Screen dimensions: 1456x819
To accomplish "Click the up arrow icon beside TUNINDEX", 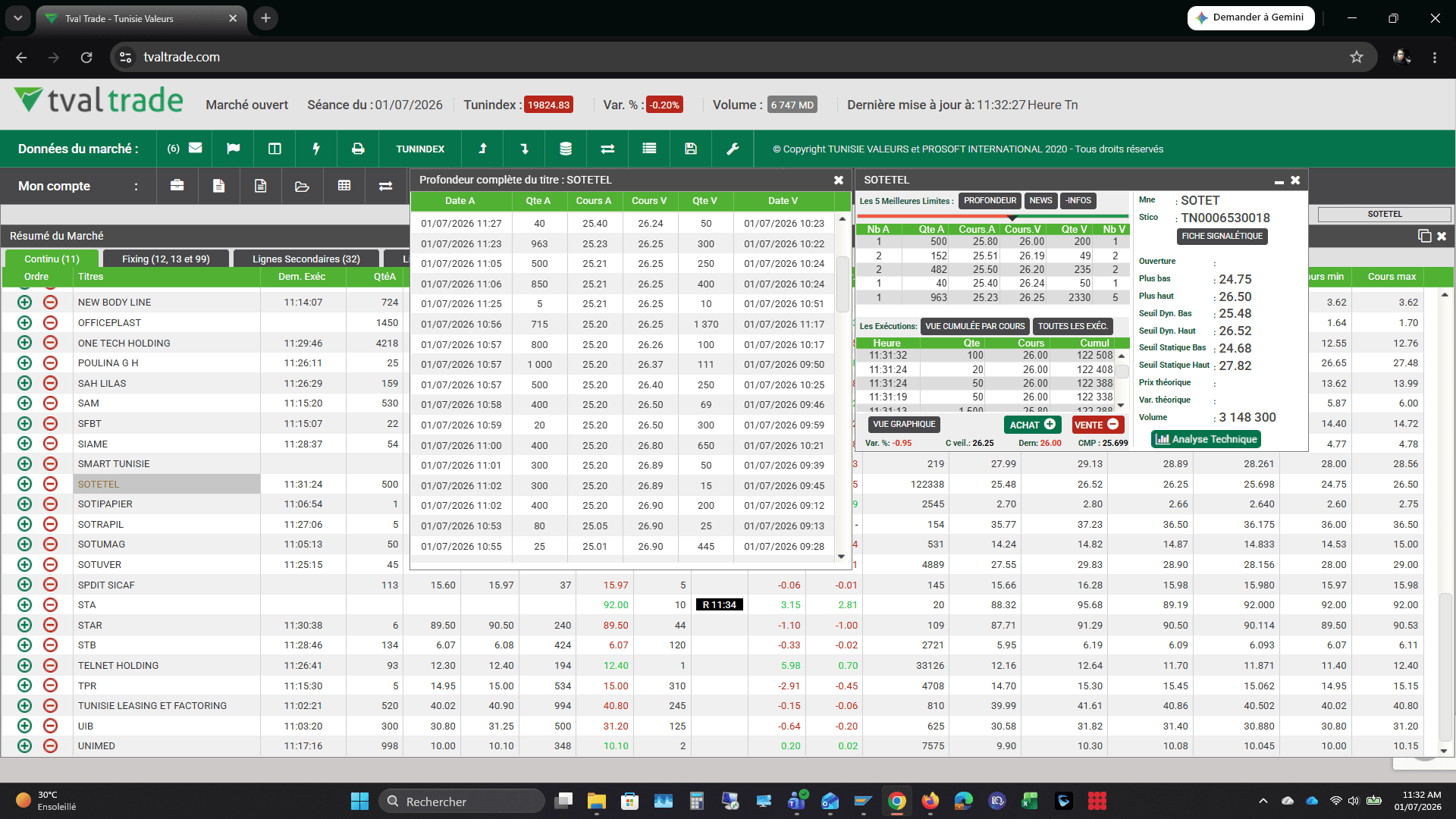I will click(482, 149).
